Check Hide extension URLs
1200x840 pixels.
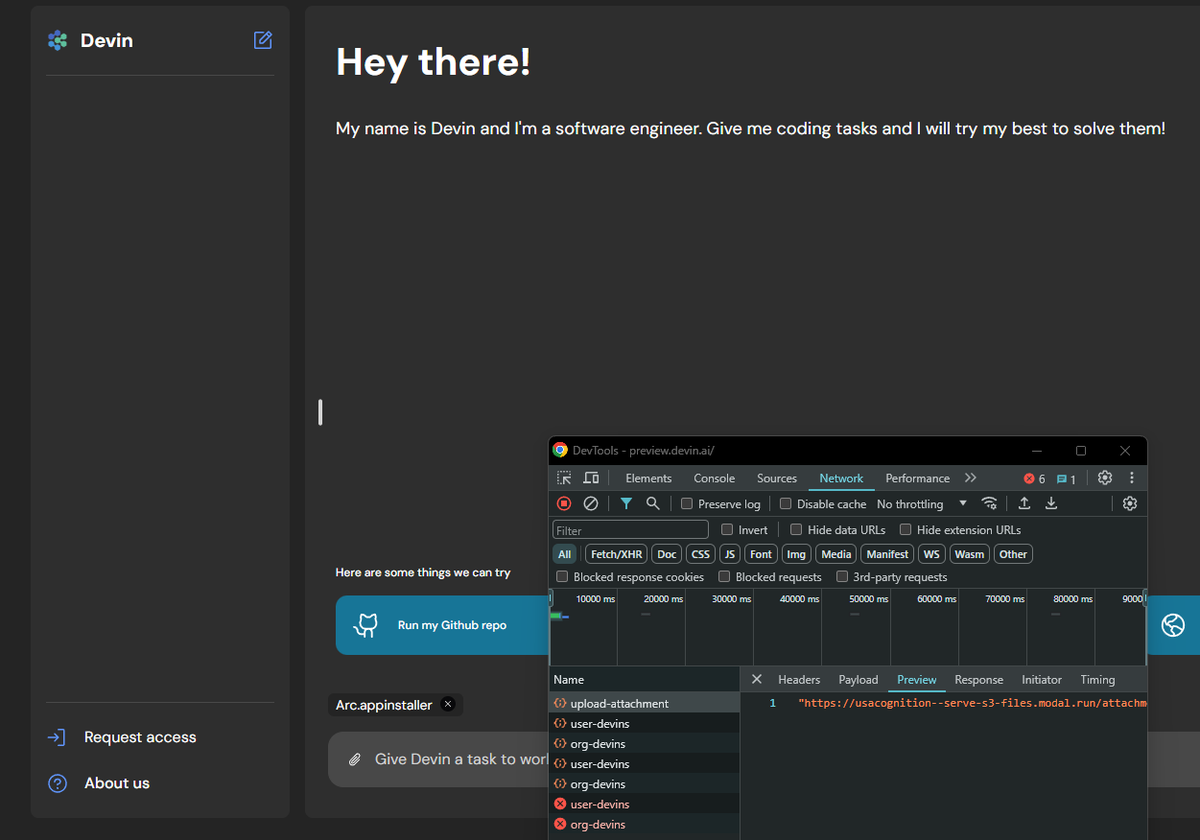(x=906, y=530)
